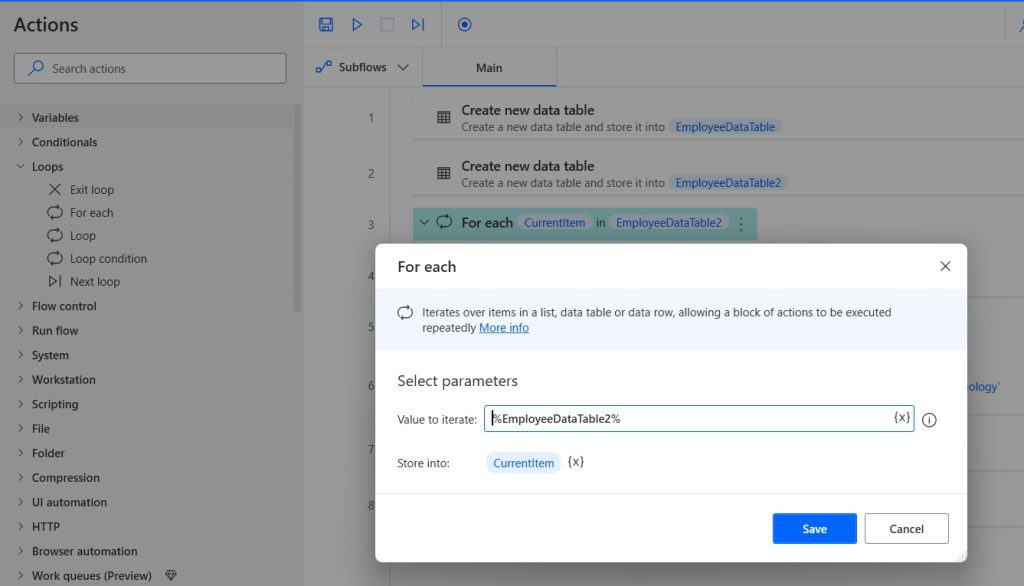The image size is (1024, 586).
Task: Switch to the Main subflow tab
Action: point(489,68)
